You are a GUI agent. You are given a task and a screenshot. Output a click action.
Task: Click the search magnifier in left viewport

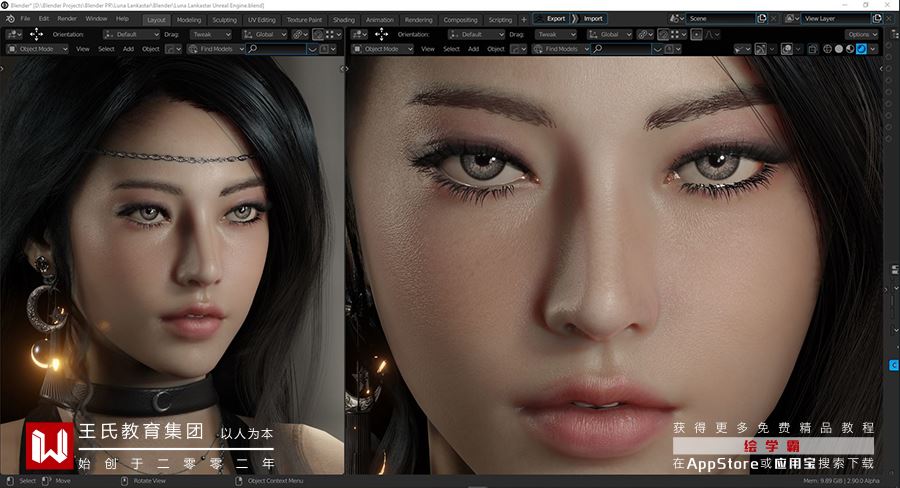coord(252,49)
